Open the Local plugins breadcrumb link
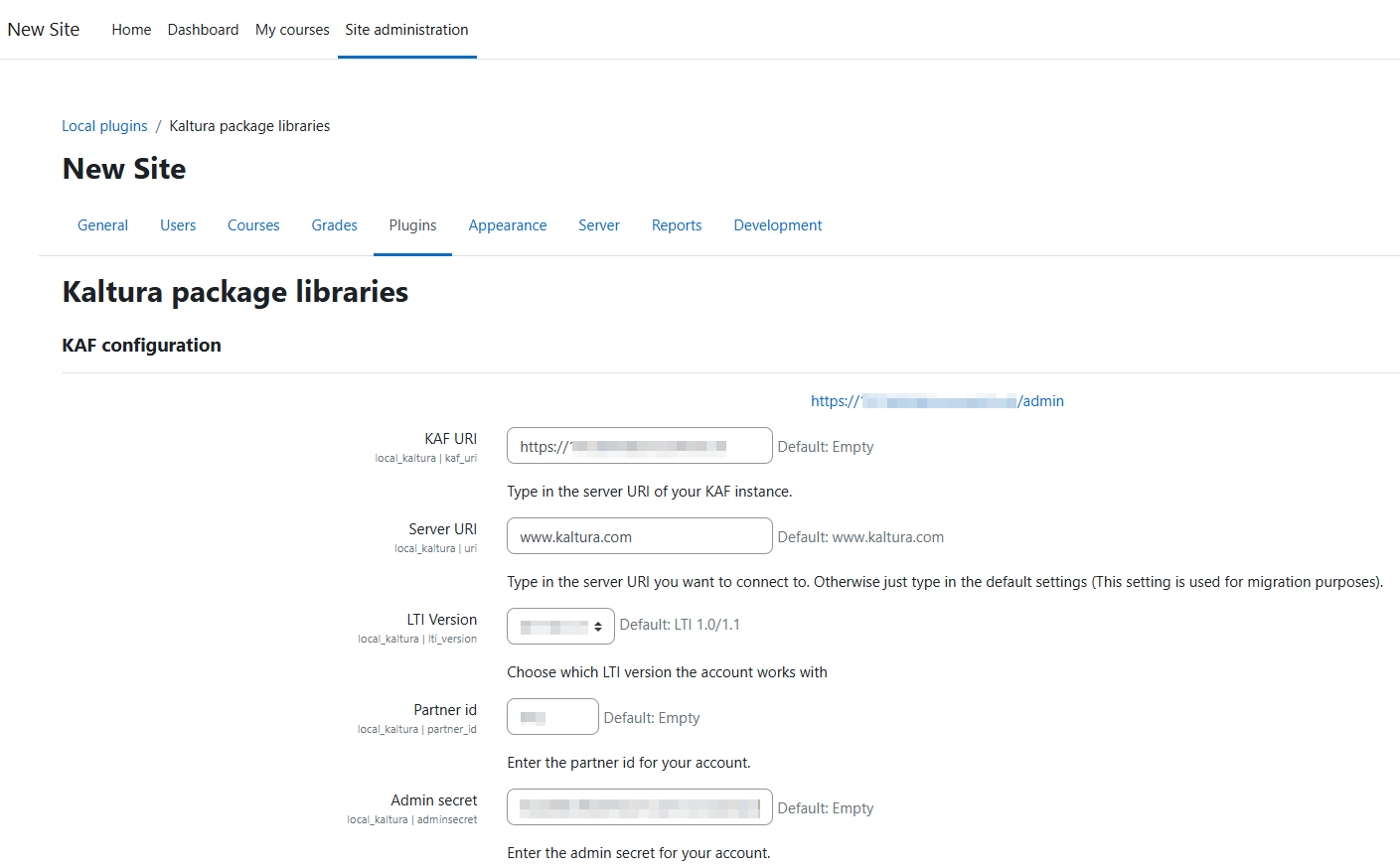Viewport: 1400px width, 868px height. (x=104, y=126)
